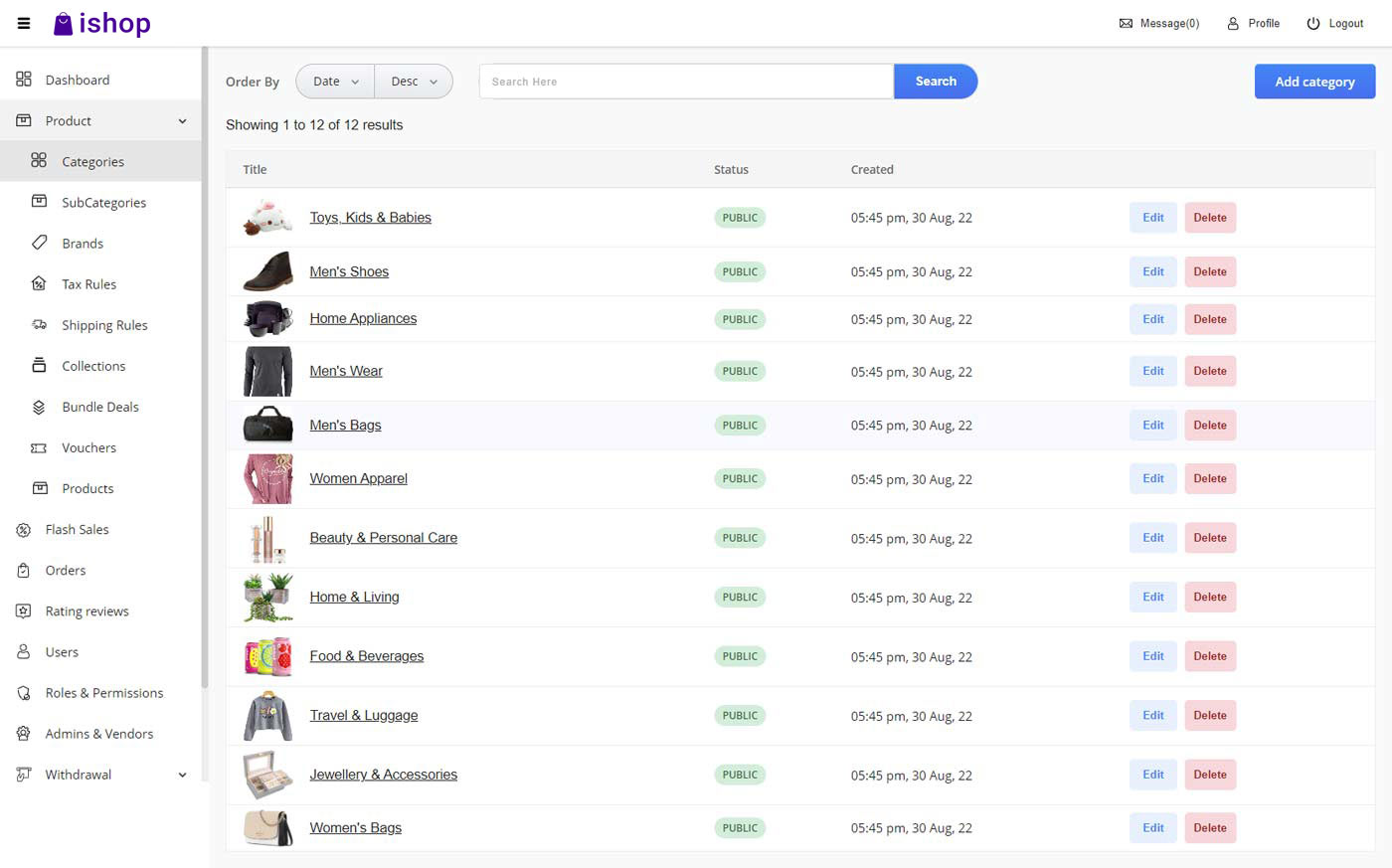Switch to the Dashboard section
1392x868 pixels.
tap(78, 80)
